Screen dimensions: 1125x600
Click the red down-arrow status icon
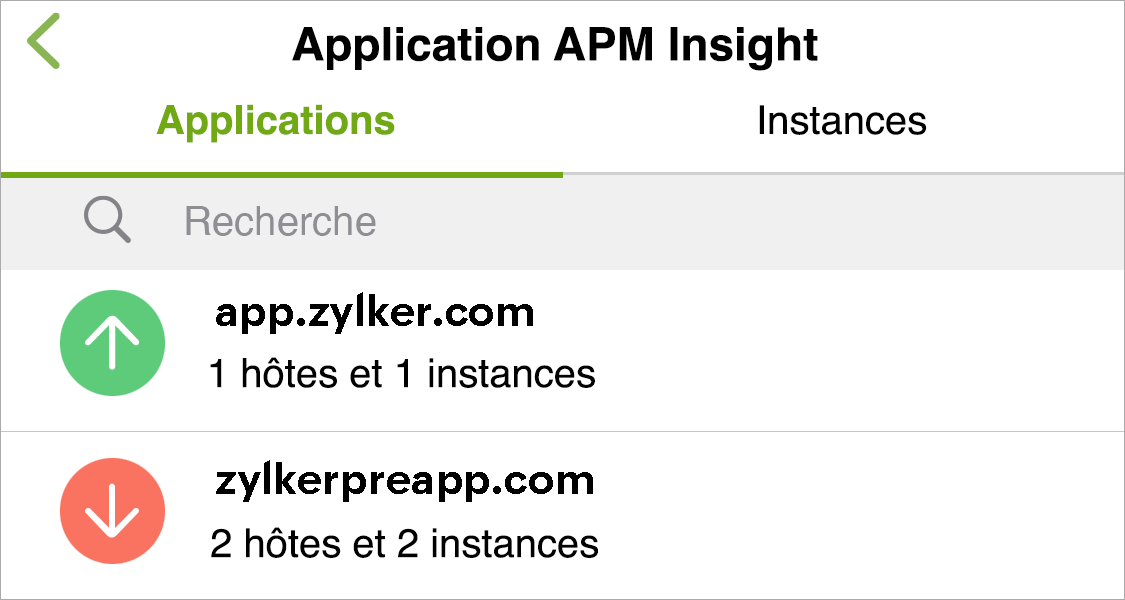click(x=112, y=512)
